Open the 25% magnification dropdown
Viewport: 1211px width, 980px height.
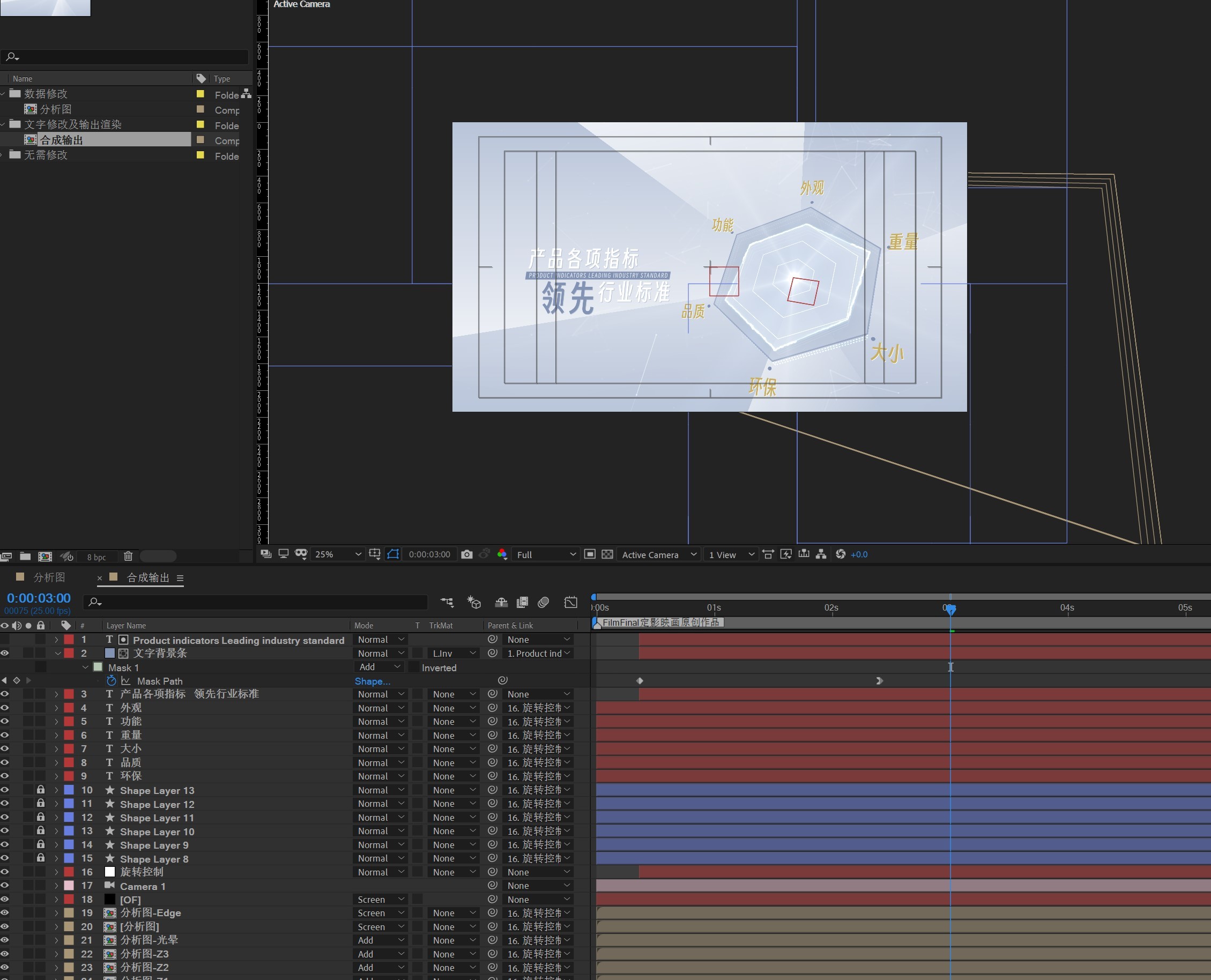(x=338, y=554)
